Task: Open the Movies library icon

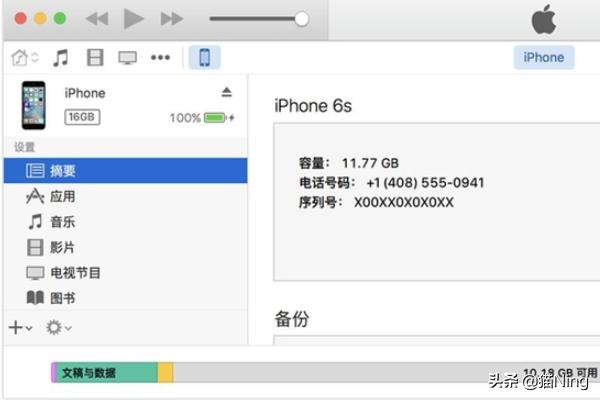Action: point(94,57)
